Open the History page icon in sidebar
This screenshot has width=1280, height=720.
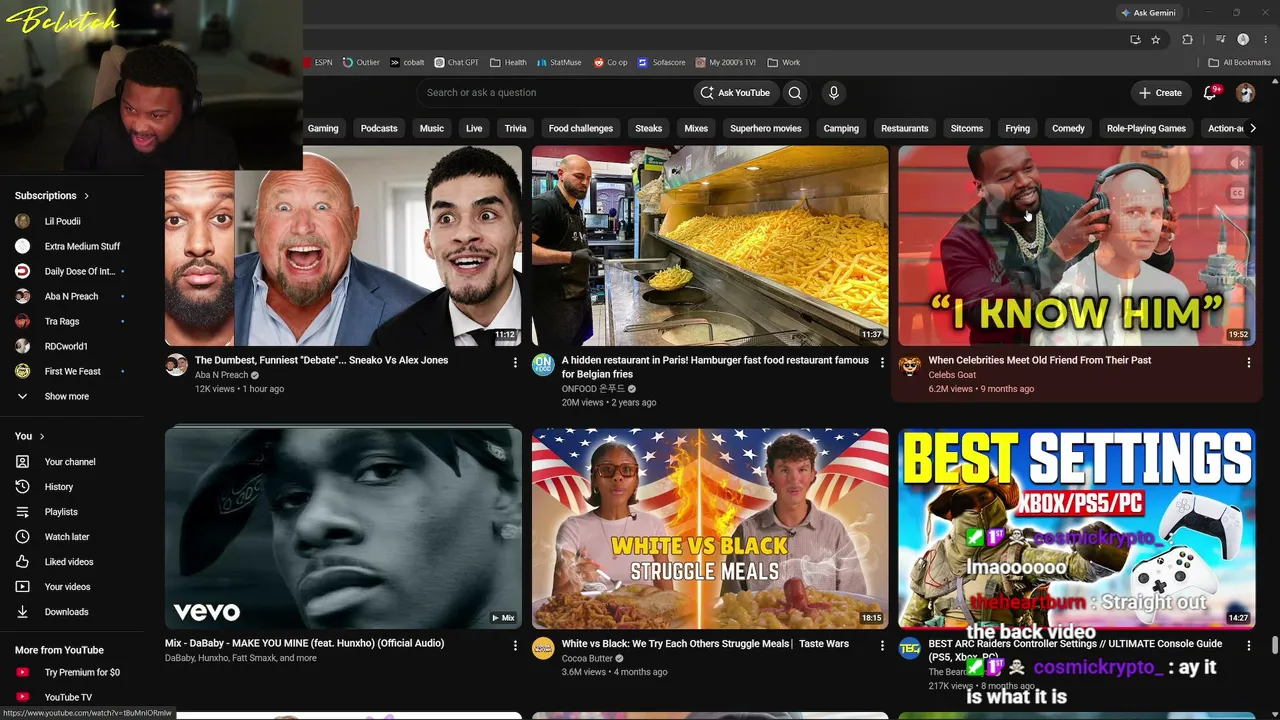(x=22, y=487)
